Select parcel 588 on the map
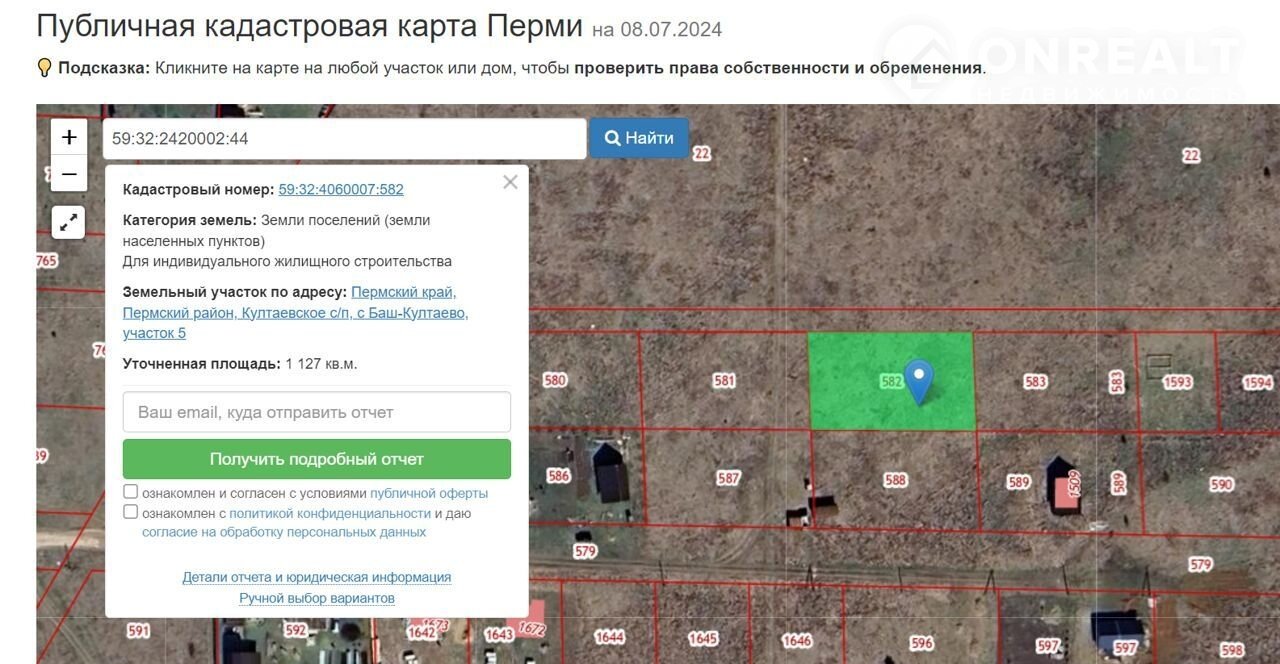 tap(895, 480)
